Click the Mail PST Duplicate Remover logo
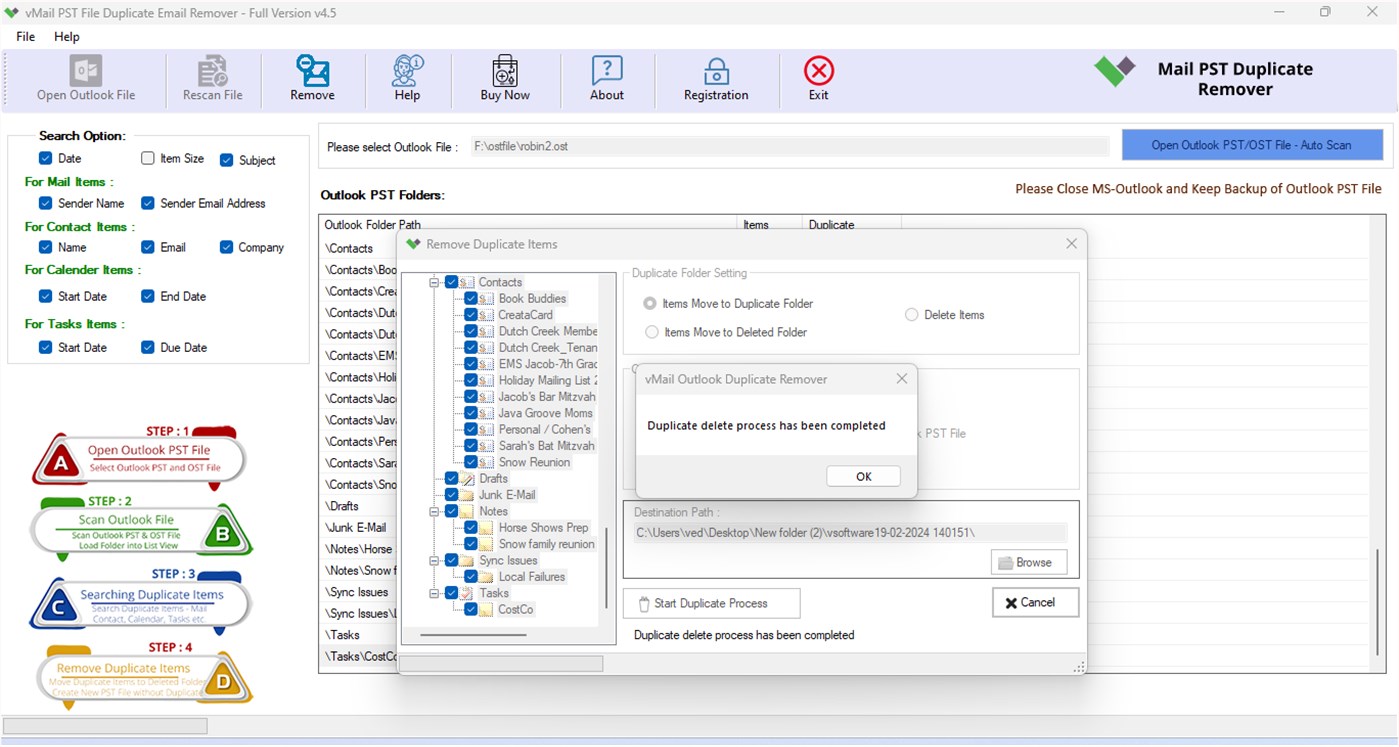 (x=1113, y=72)
